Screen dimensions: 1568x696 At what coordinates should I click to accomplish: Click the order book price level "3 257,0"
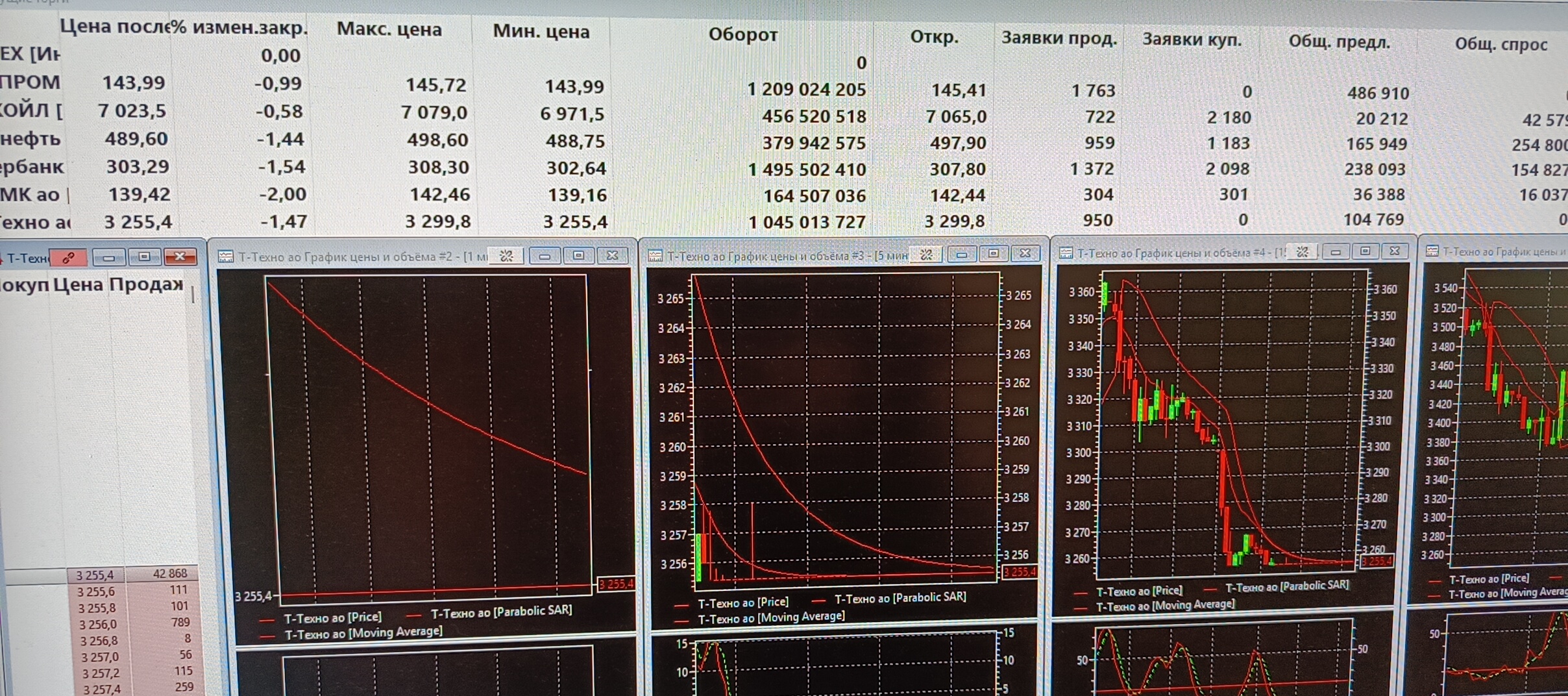pos(99,657)
